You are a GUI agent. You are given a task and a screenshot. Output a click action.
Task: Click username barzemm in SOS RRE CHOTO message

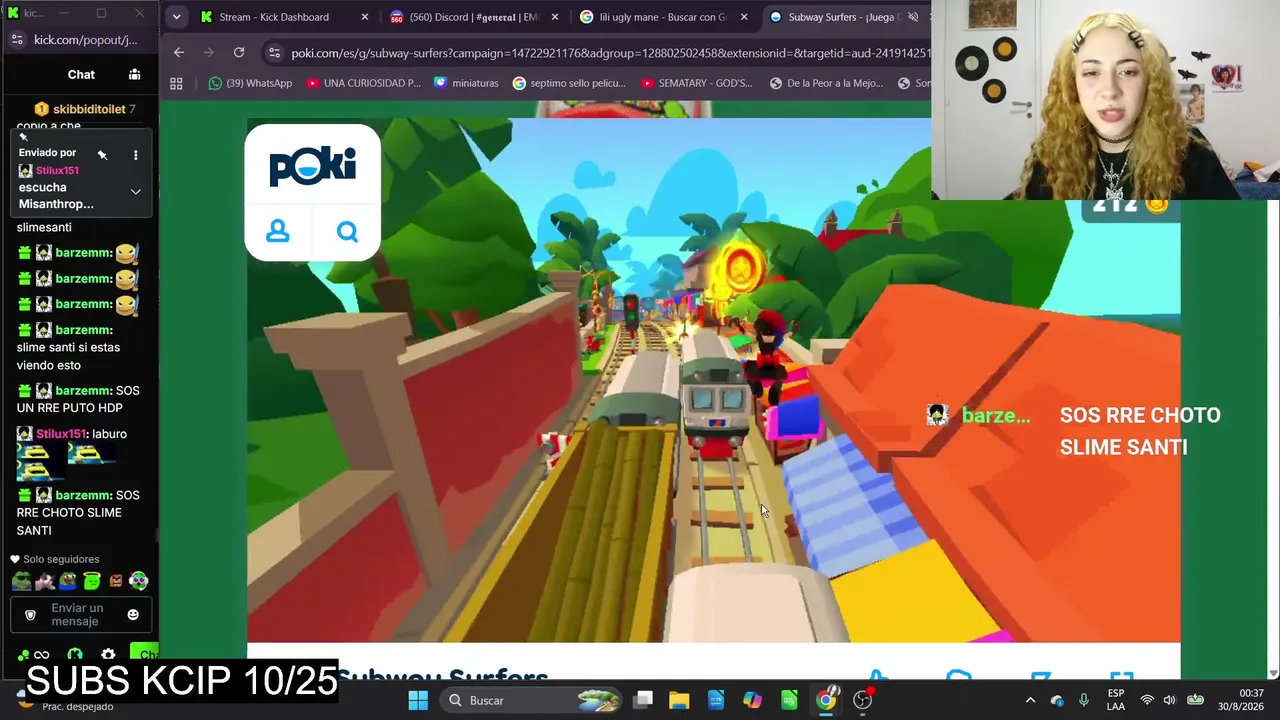click(x=84, y=495)
